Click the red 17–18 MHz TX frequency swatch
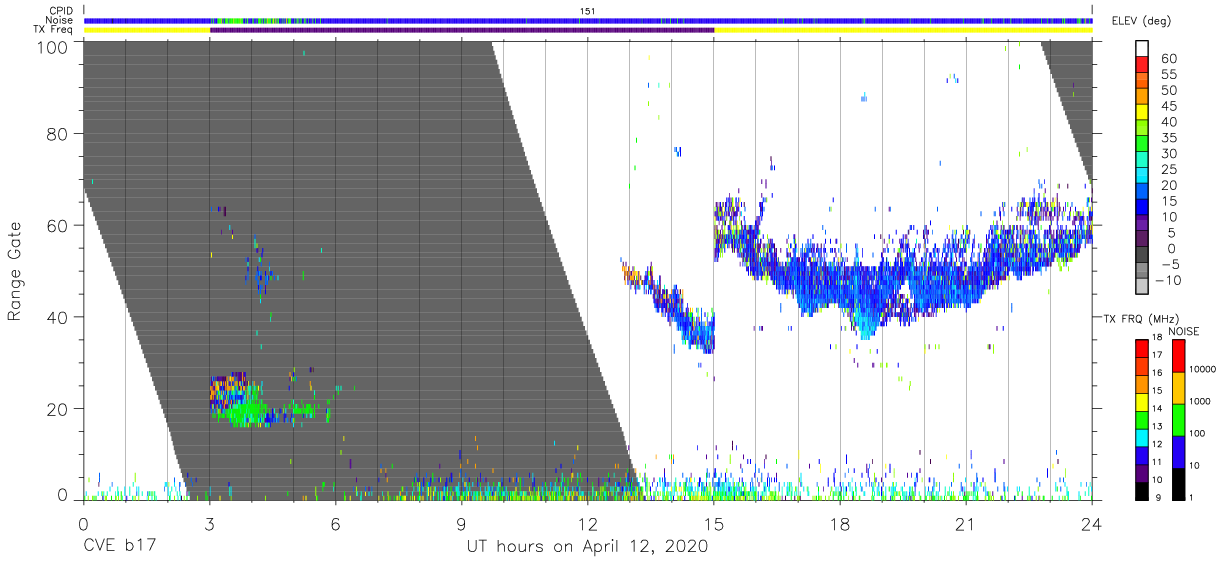 pos(1142,348)
